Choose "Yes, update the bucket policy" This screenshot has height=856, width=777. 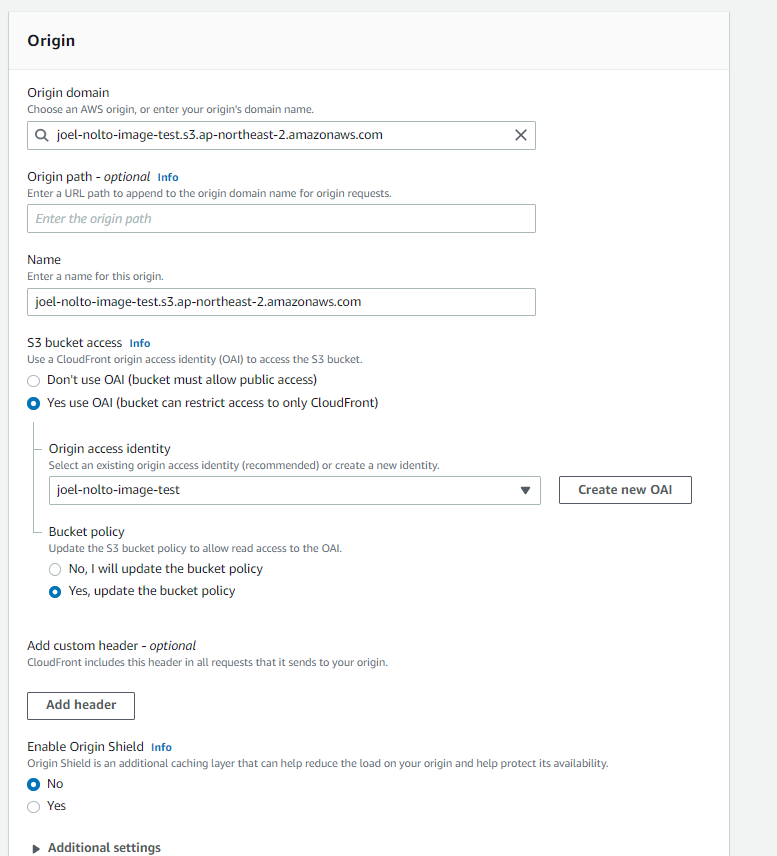(x=56, y=591)
